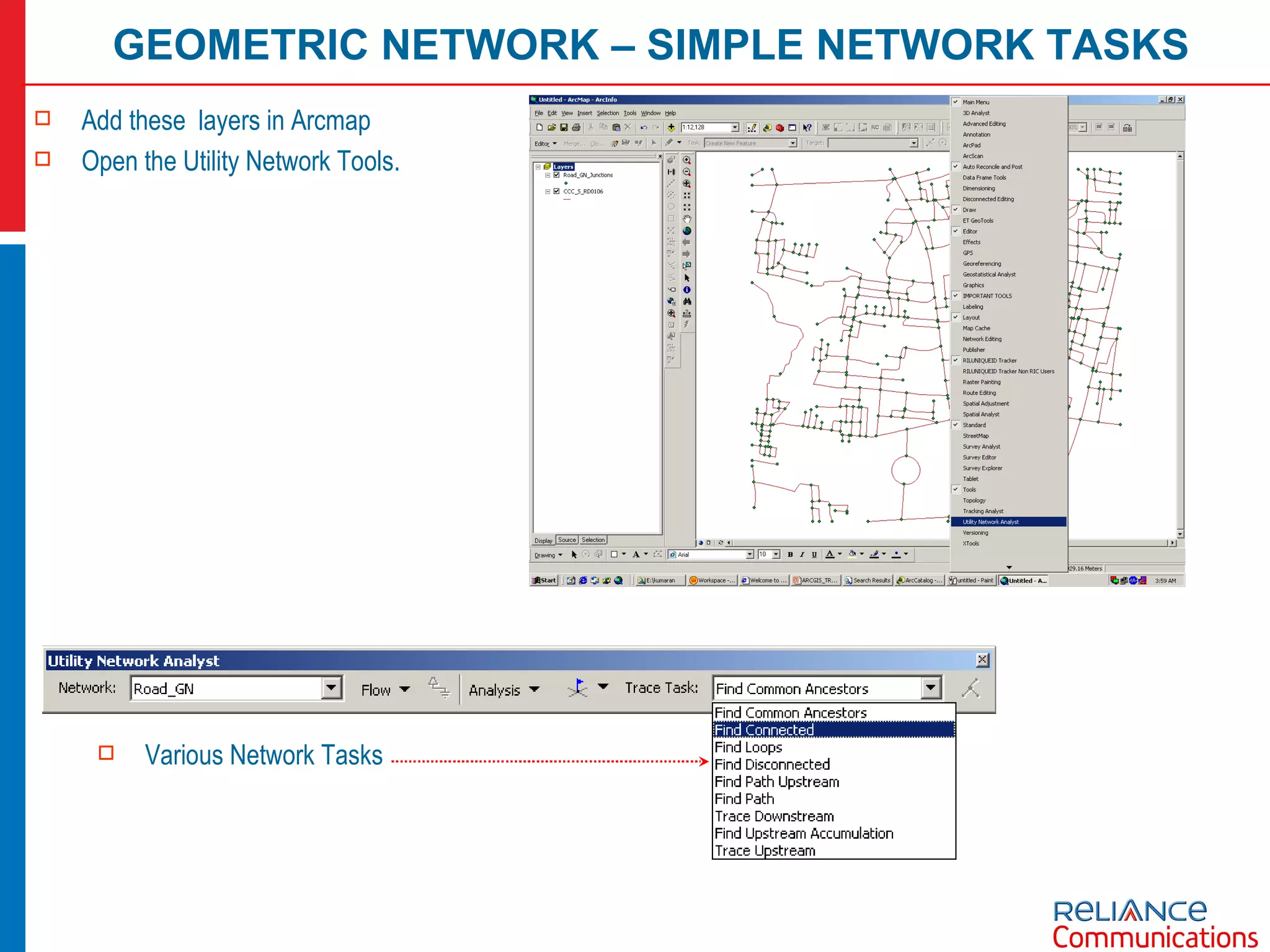The image size is (1270, 952).
Task: Go back to previous extent arrow
Action: 686,242
